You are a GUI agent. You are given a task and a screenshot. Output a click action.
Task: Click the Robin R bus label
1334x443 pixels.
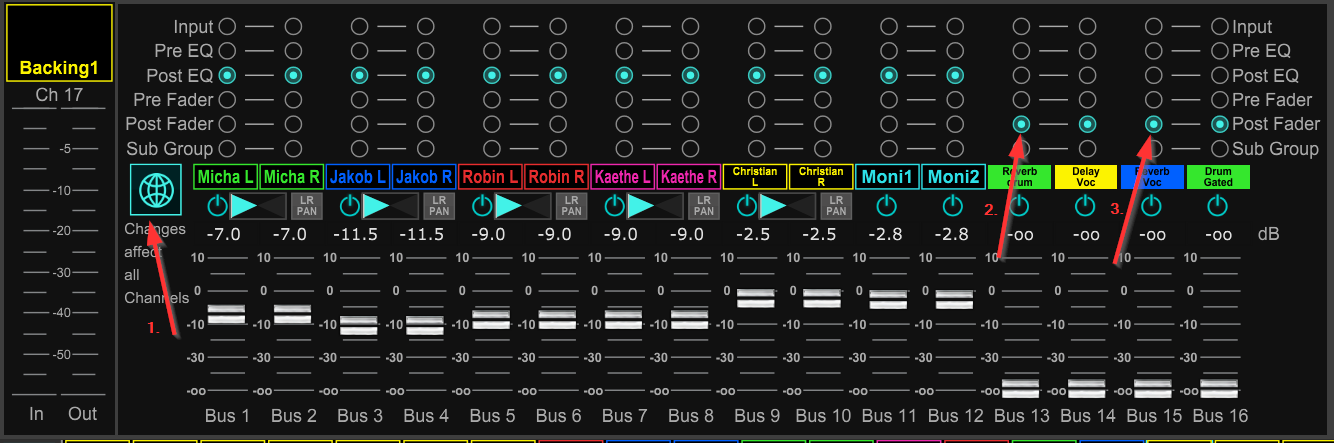(557, 178)
